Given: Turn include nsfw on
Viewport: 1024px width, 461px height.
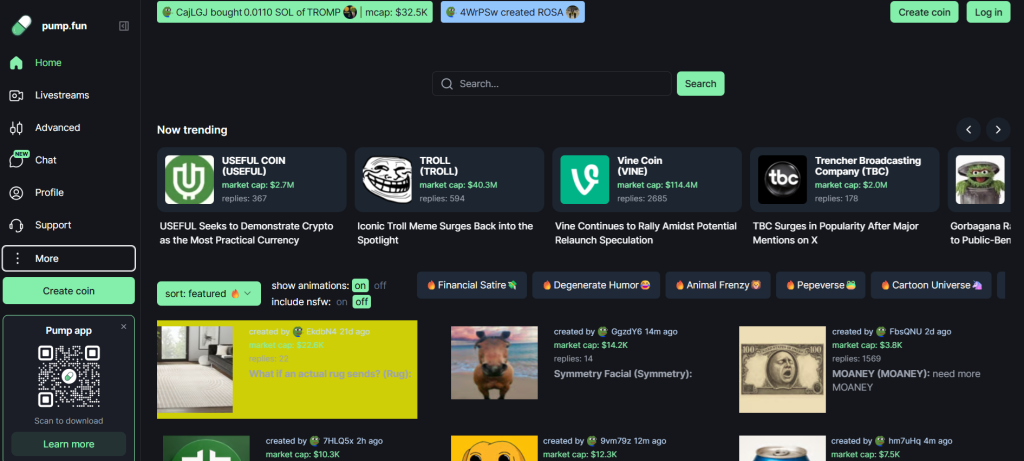Looking at the screenshot, I should tap(342, 302).
